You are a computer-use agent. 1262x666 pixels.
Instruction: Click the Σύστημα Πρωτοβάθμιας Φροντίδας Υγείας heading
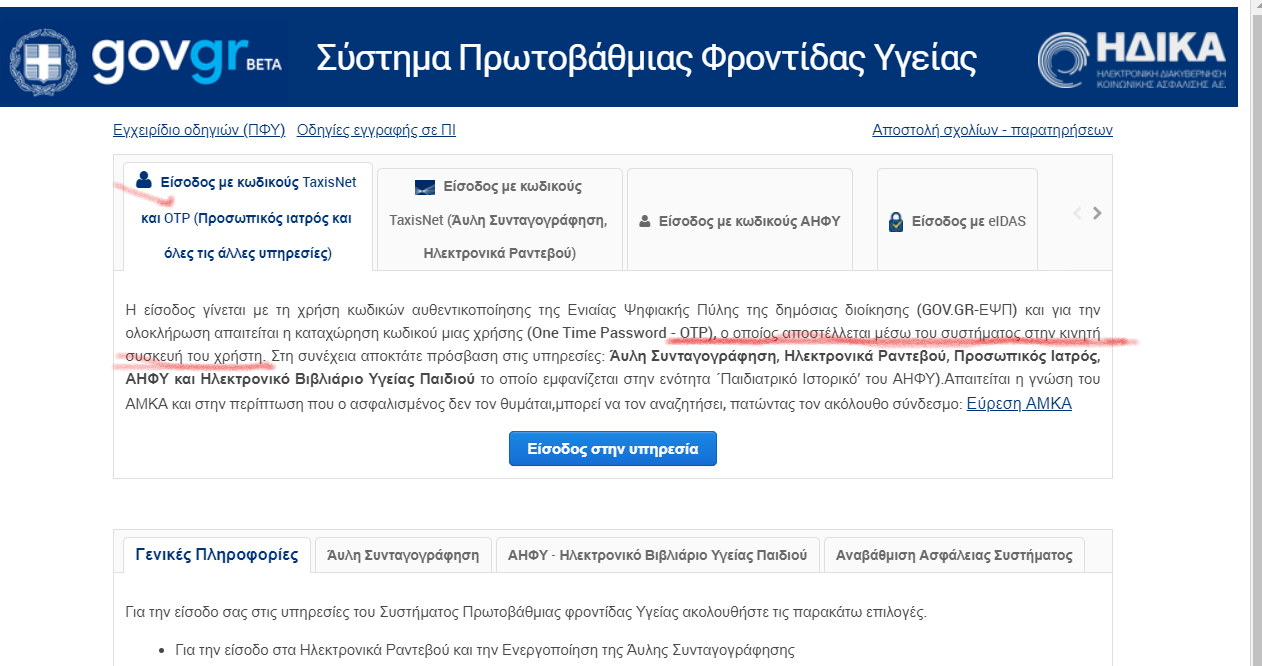(646, 59)
